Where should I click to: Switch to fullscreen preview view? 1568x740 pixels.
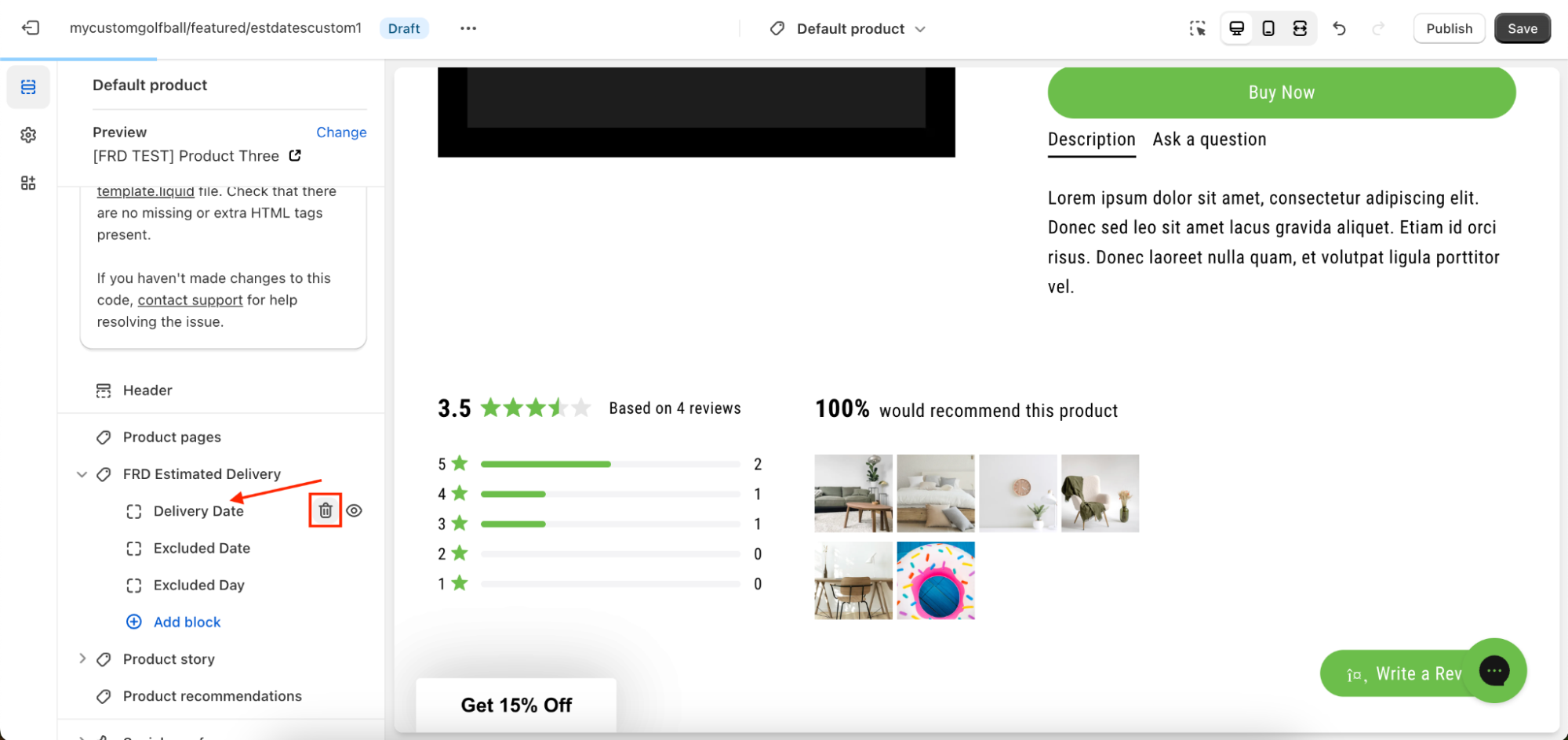[1300, 29]
